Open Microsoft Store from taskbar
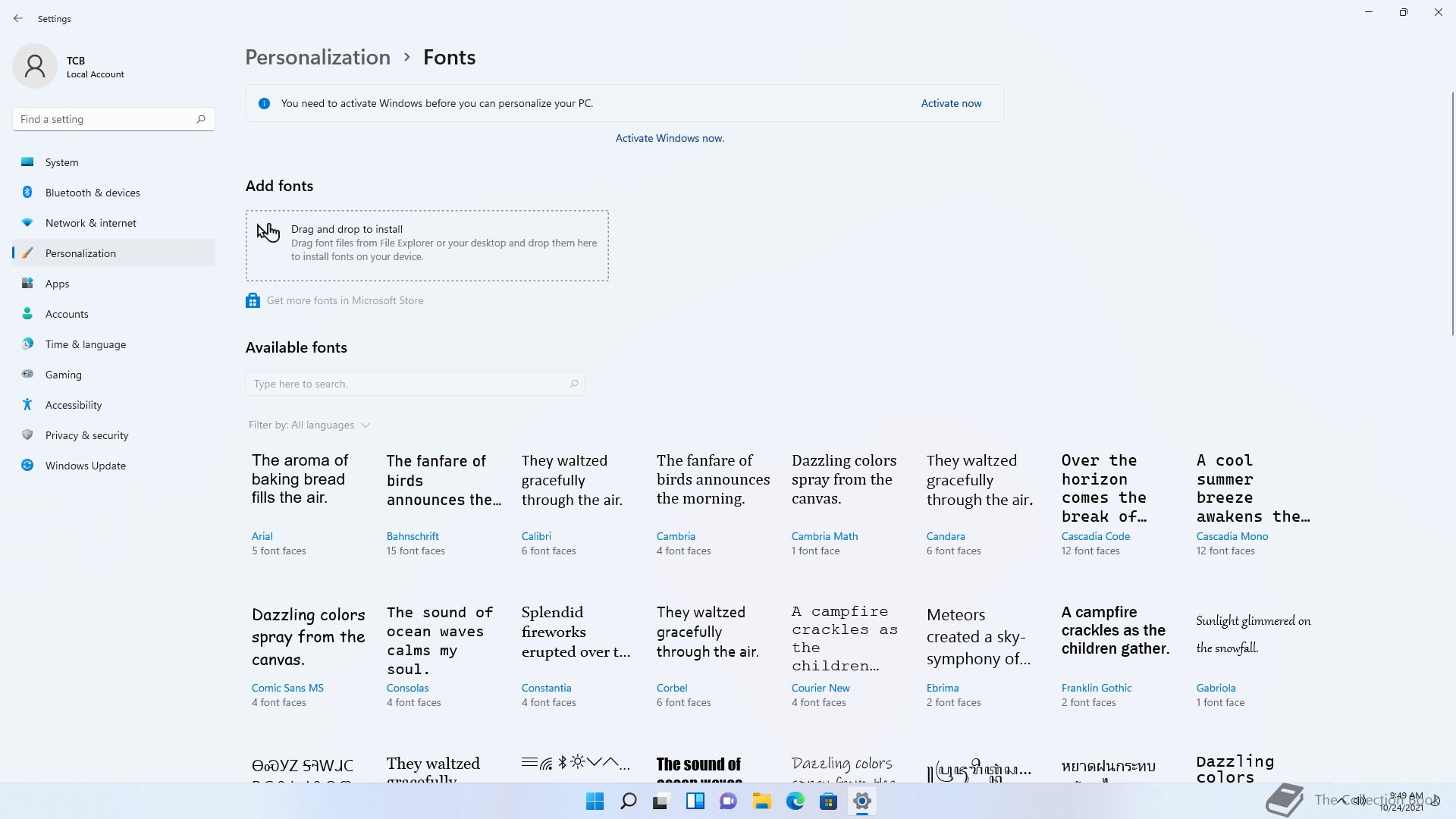Image resolution: width=1456 pixels, height=819 pixels. tap(829, 801)
